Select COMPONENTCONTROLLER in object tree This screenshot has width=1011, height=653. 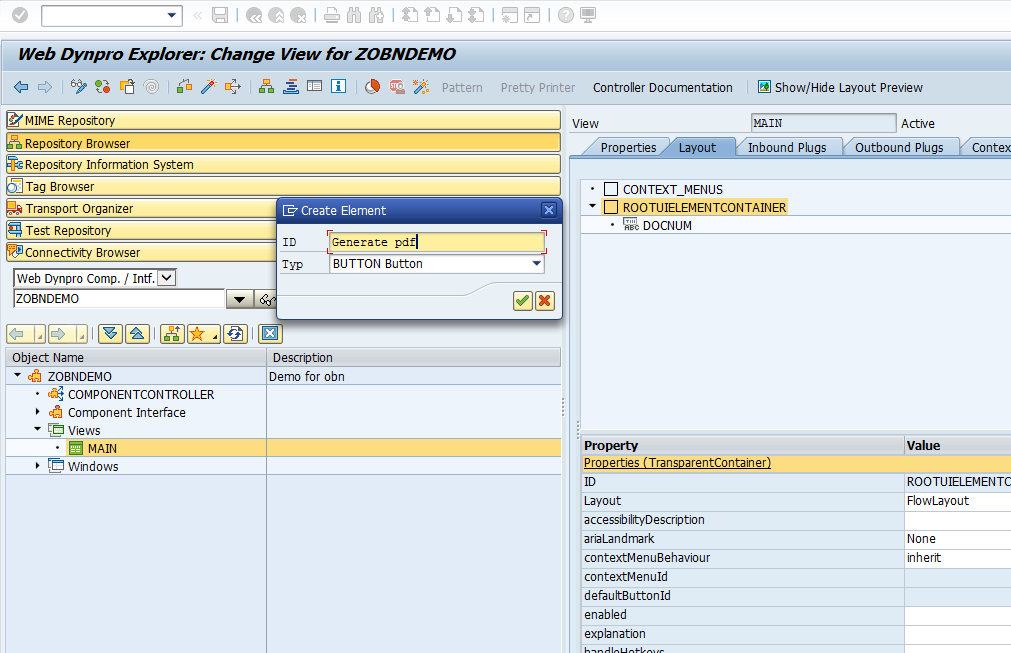point(141,394)
